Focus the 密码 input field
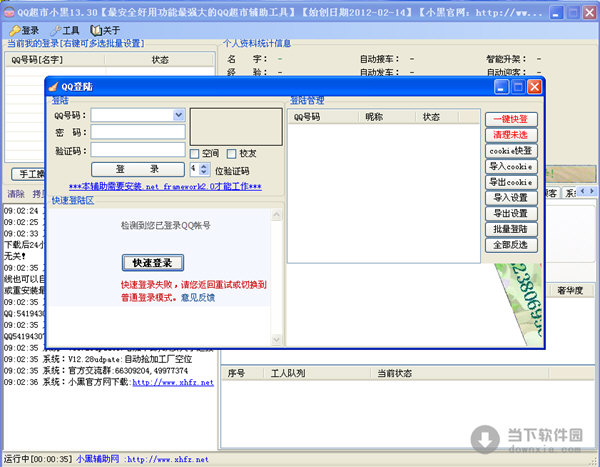Screen dimensions: 600x467 [138, 132]
